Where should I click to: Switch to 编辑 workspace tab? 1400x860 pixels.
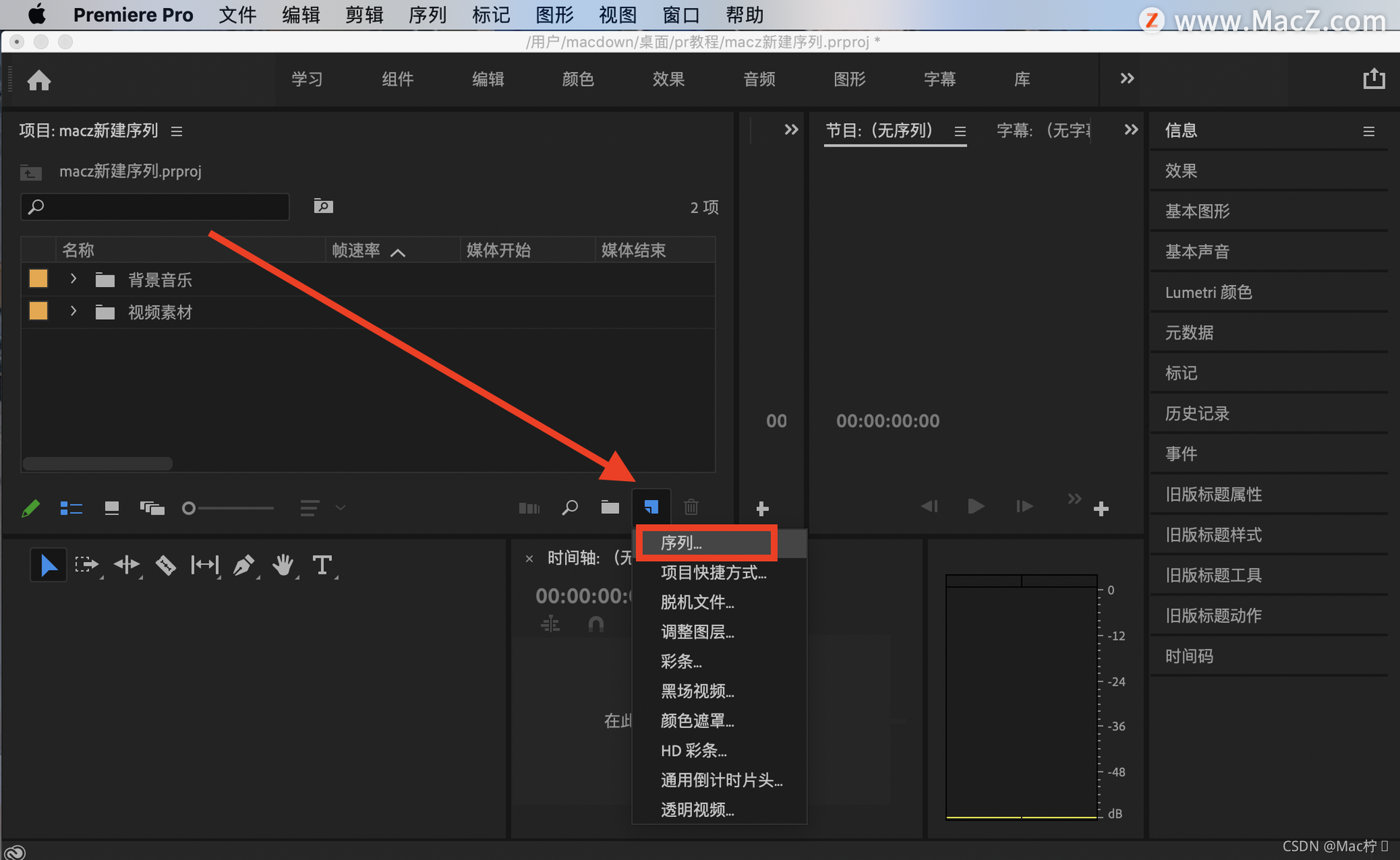tap(488, 79)
